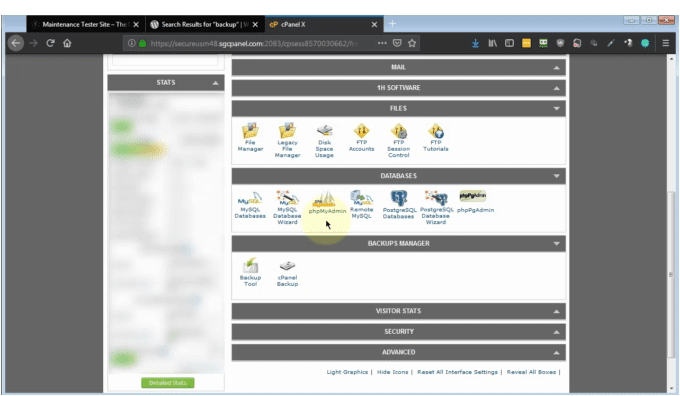Reload the page
The image size is (680, 396).
point(50,43)
